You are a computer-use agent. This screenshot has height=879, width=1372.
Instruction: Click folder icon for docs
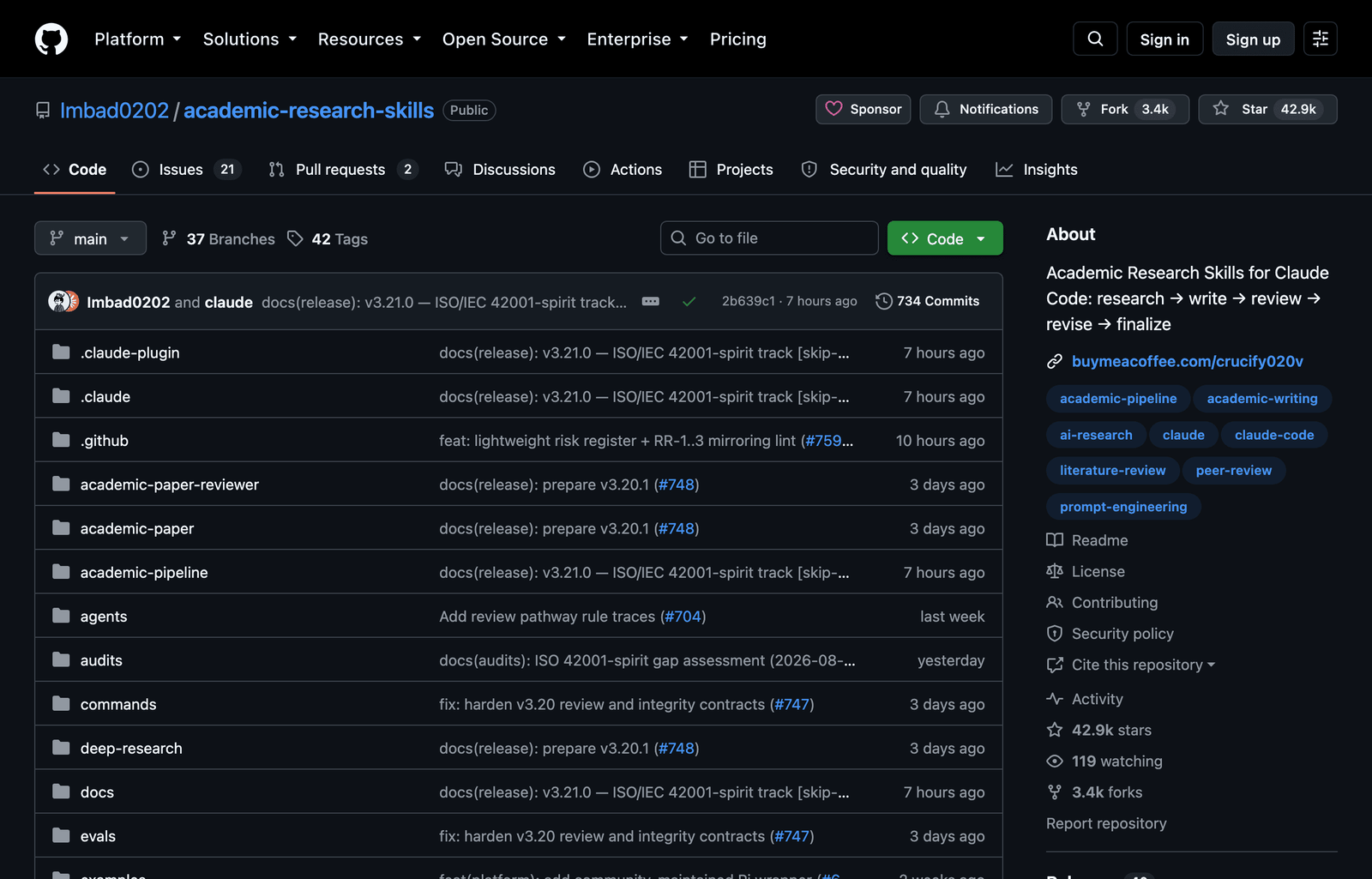click(x=61, y=792)
